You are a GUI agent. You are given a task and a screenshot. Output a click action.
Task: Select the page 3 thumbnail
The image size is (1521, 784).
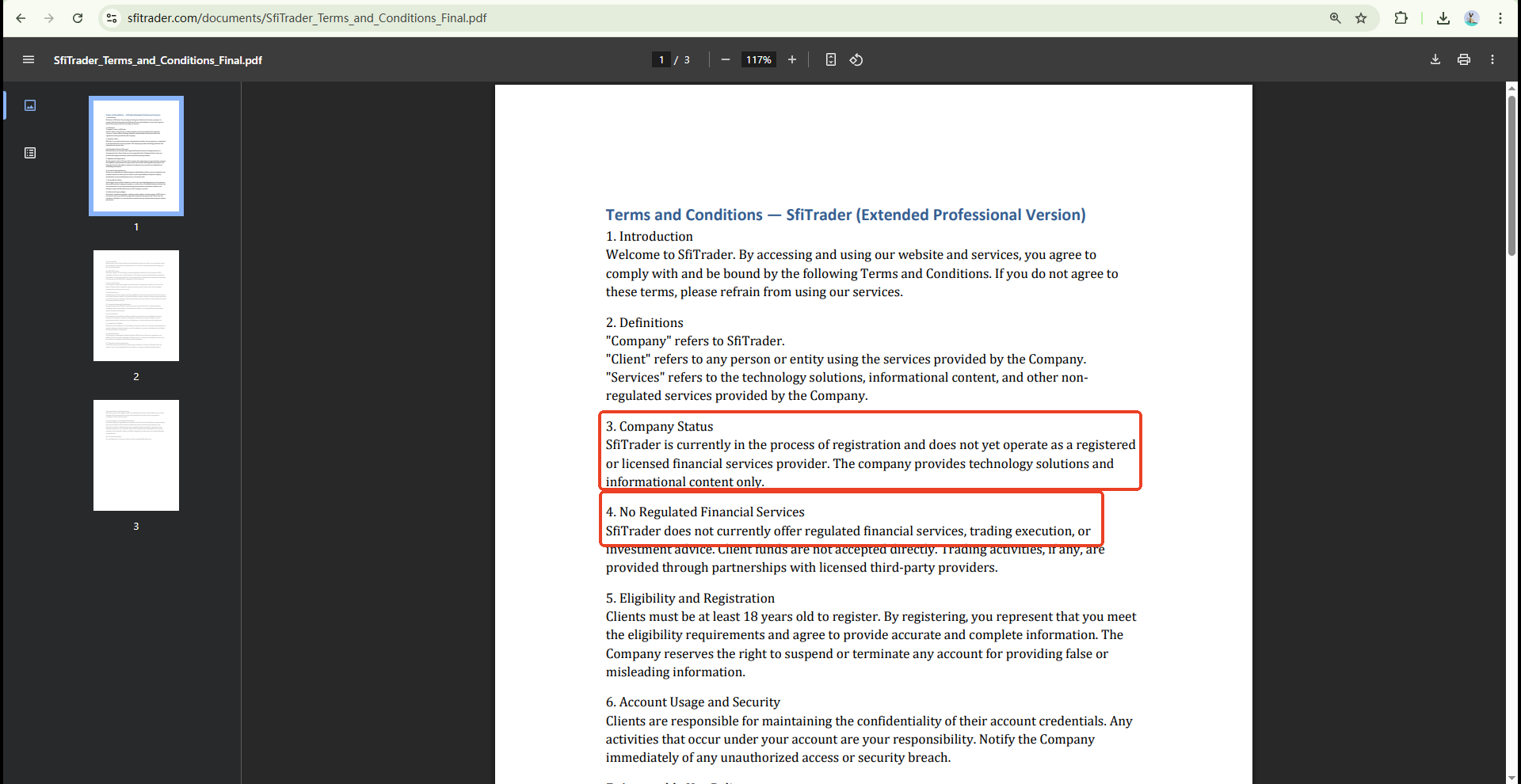point(136,455)
